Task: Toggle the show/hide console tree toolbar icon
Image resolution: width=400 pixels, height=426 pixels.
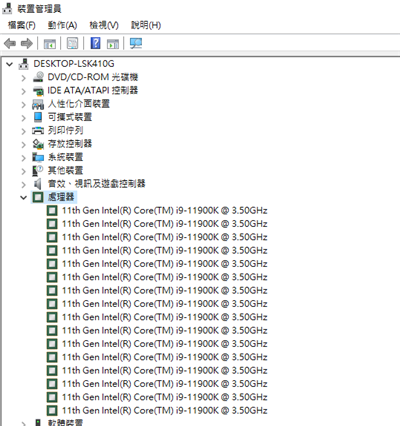Action: [50, 43]
